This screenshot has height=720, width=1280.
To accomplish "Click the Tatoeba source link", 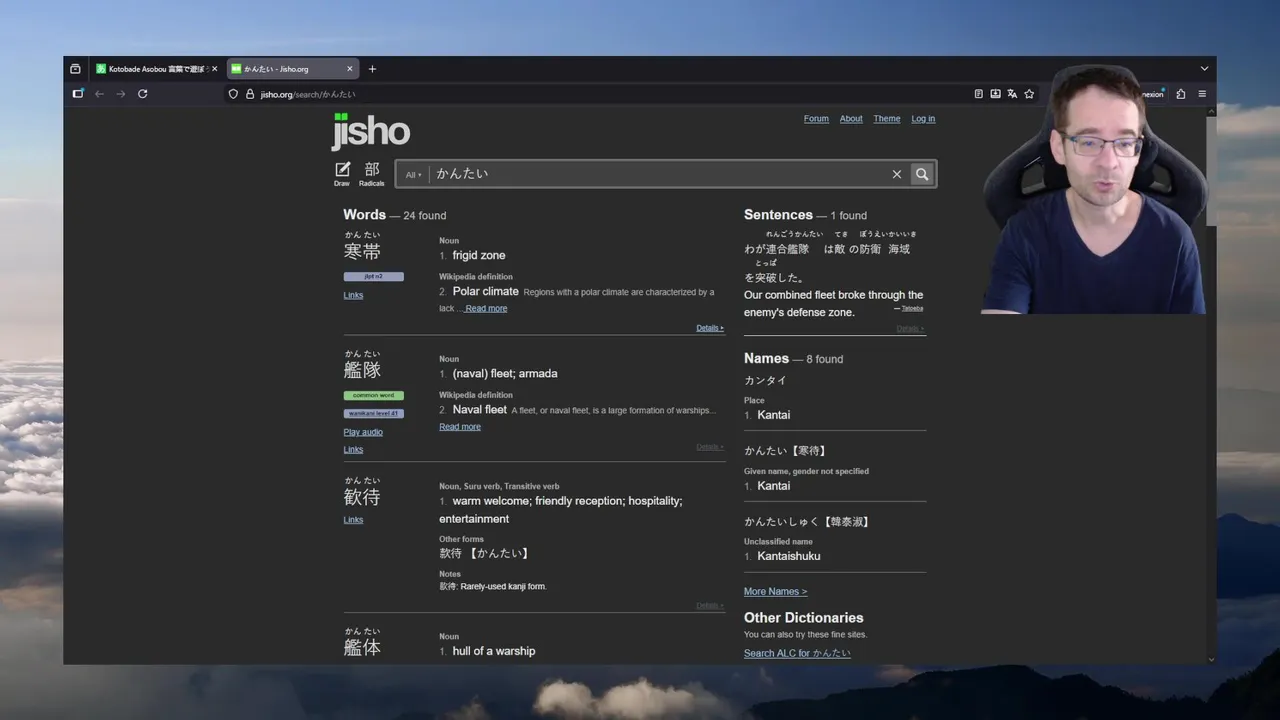I will [912, 309].
